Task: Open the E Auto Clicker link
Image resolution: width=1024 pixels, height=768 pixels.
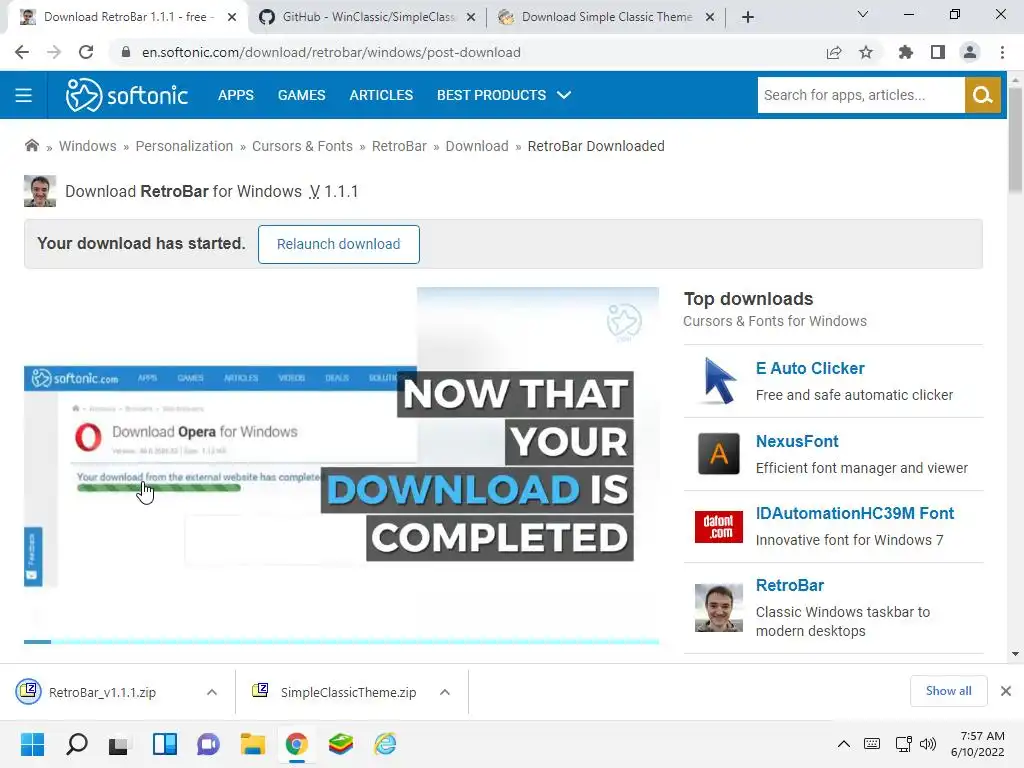Action: [x=810, y=368]
